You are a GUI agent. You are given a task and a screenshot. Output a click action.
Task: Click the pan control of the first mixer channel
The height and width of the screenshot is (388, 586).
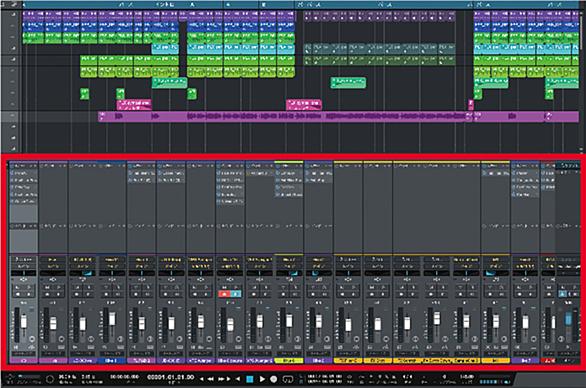click(24, 273)
